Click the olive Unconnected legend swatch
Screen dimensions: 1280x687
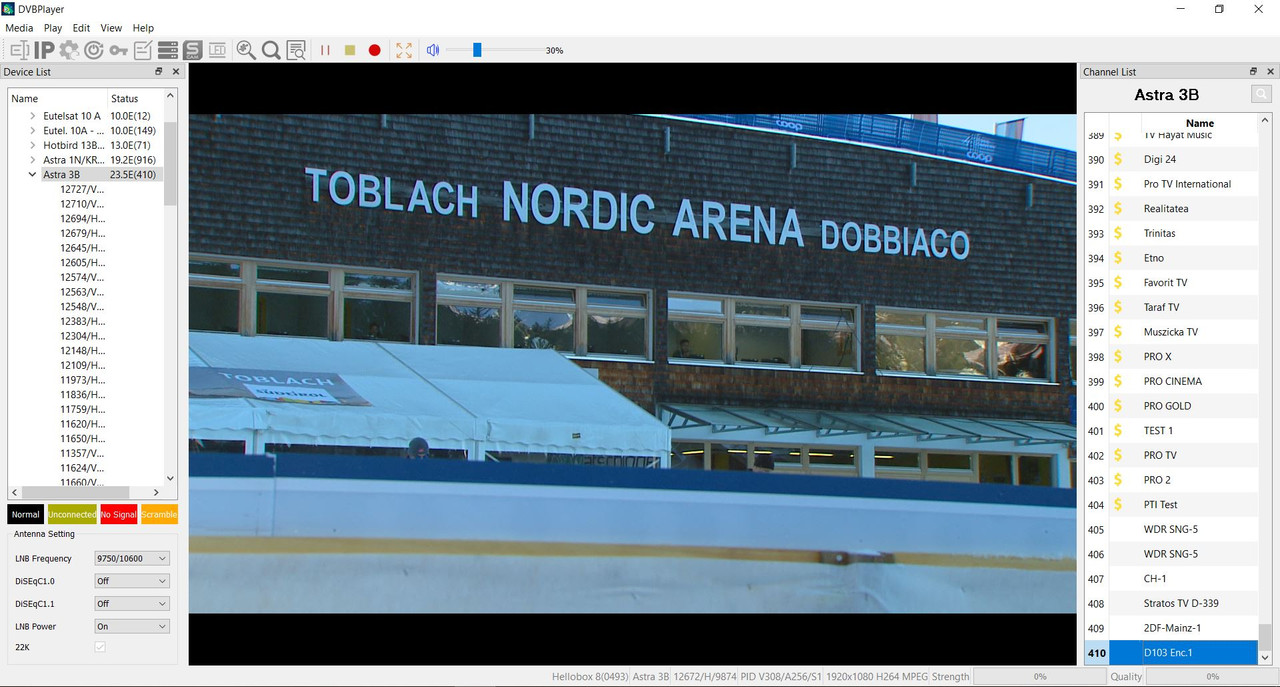(x=72, y=514)
